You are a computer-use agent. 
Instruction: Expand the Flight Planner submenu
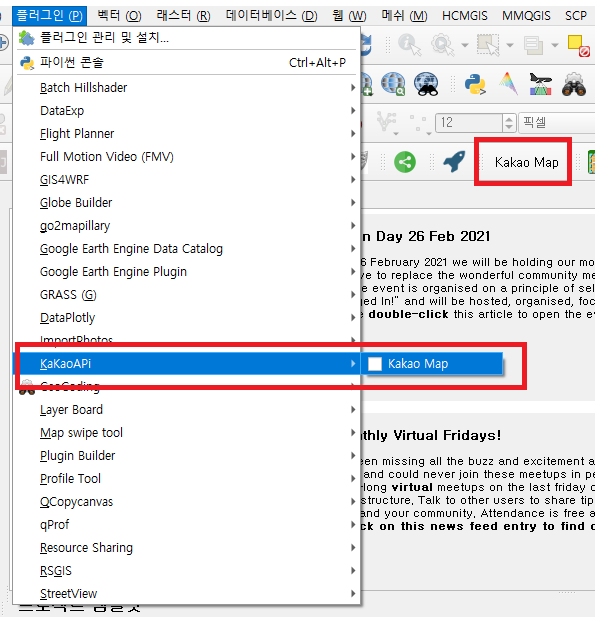(x=187, y=133)
